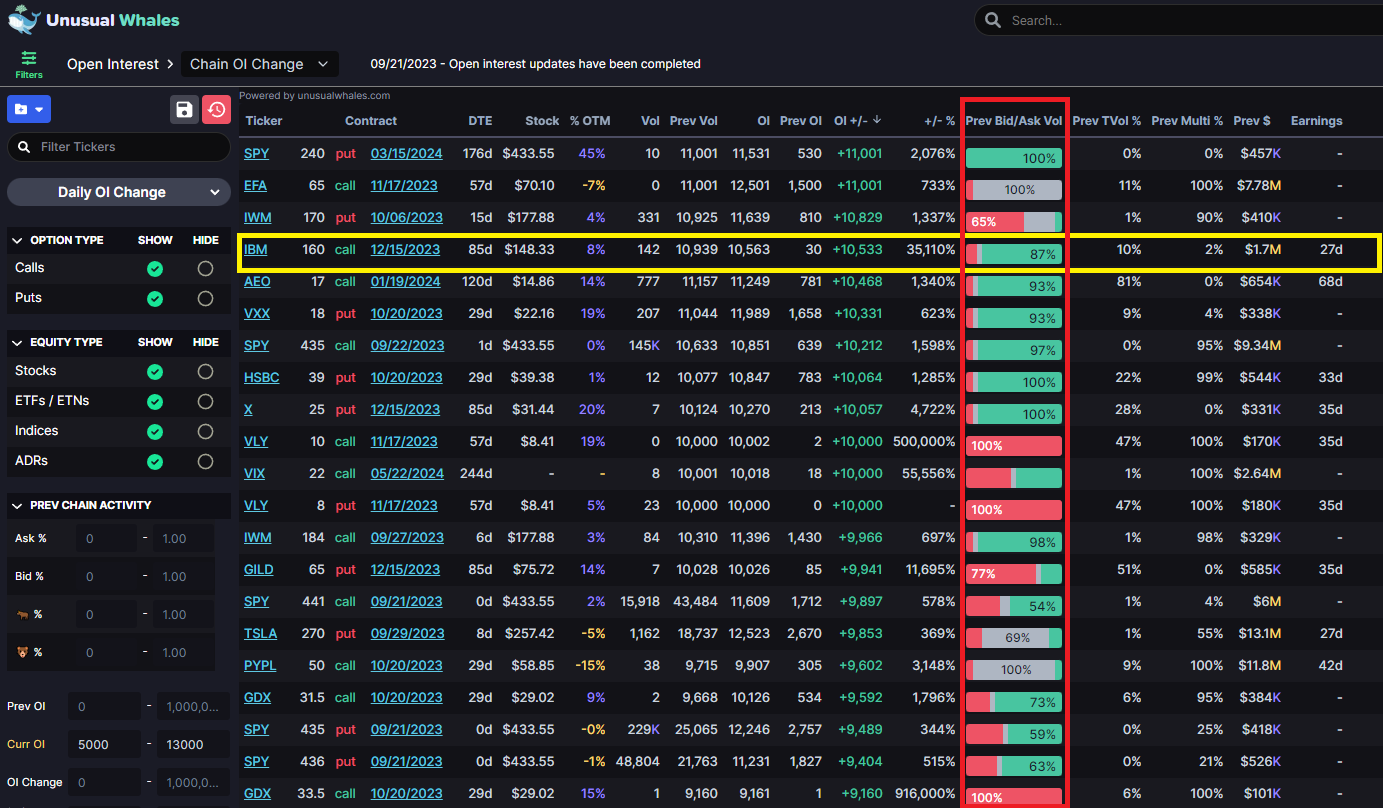This screenshot has width=1383, height=808.
Task: Click bear % minimum input
Action: (x=106, y=652)
